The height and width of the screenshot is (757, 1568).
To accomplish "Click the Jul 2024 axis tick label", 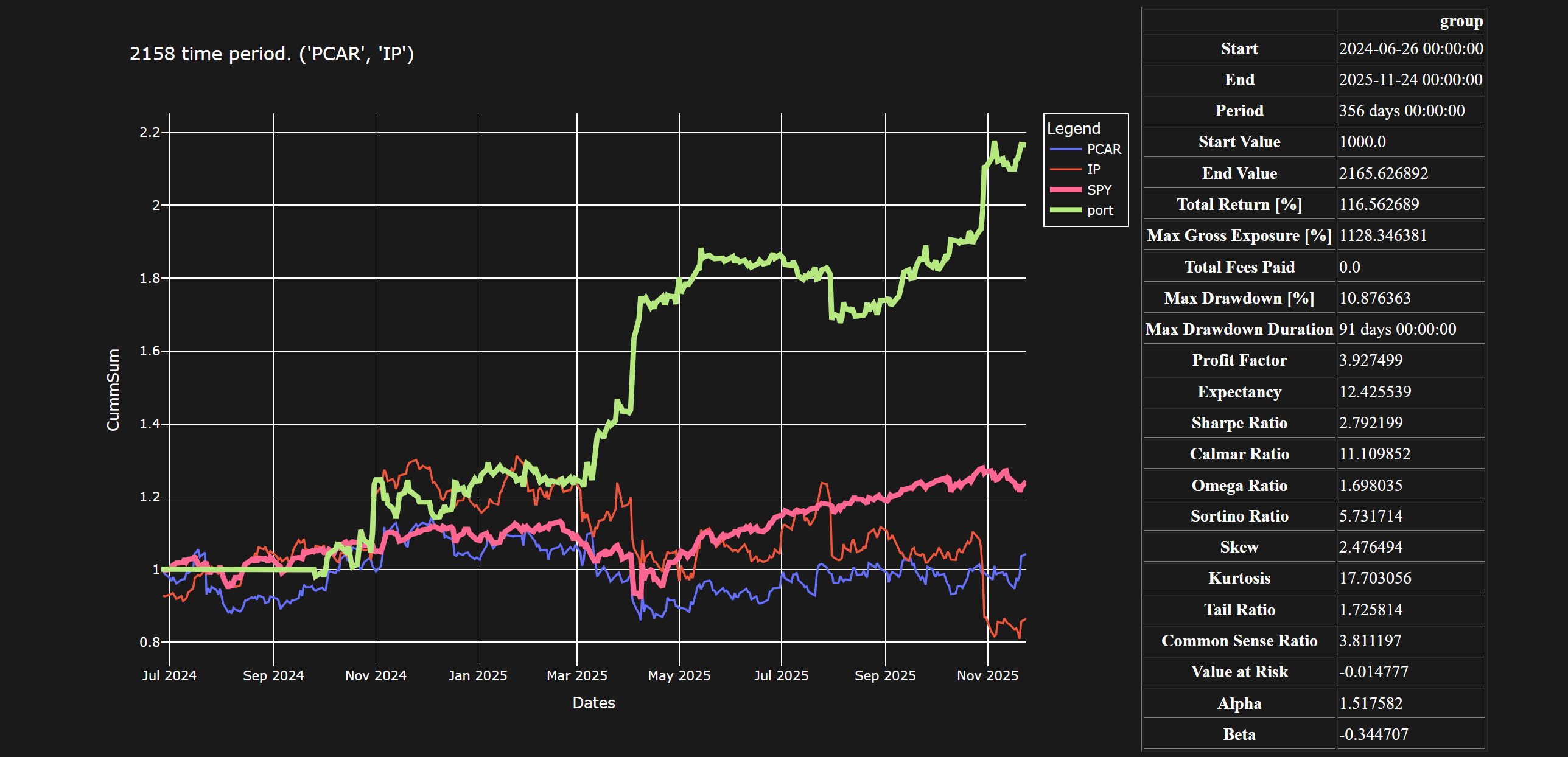I will (169, 675).
